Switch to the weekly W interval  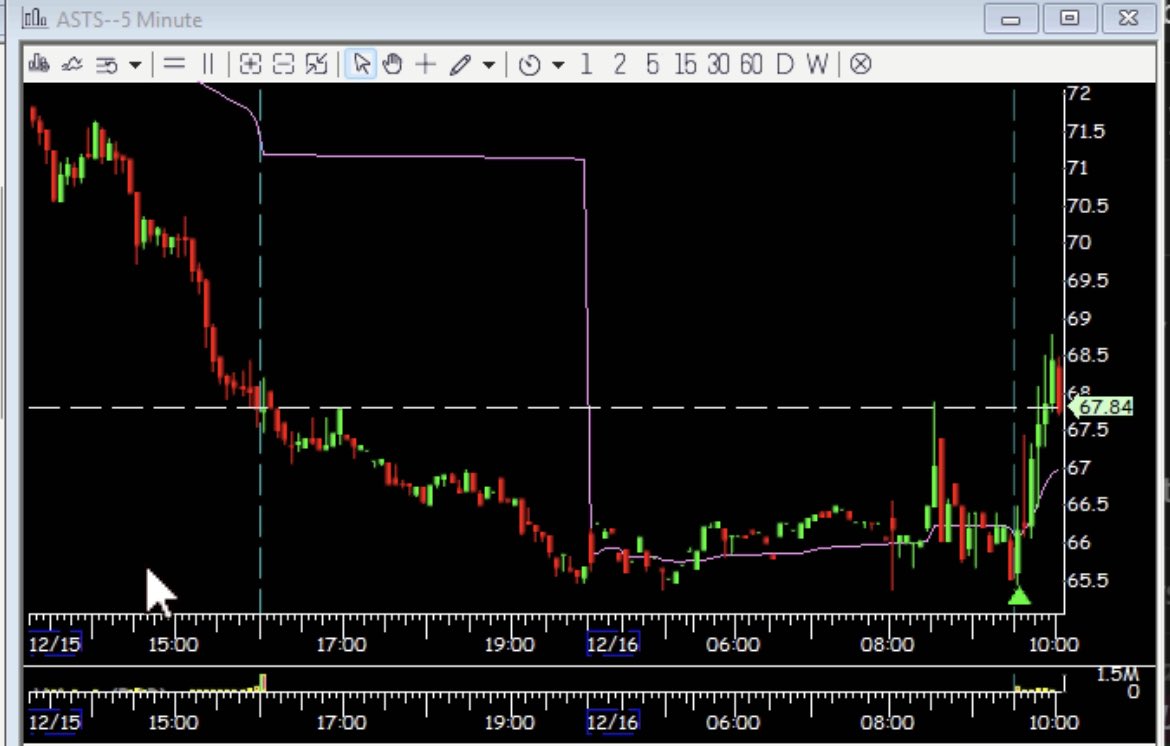817,65
